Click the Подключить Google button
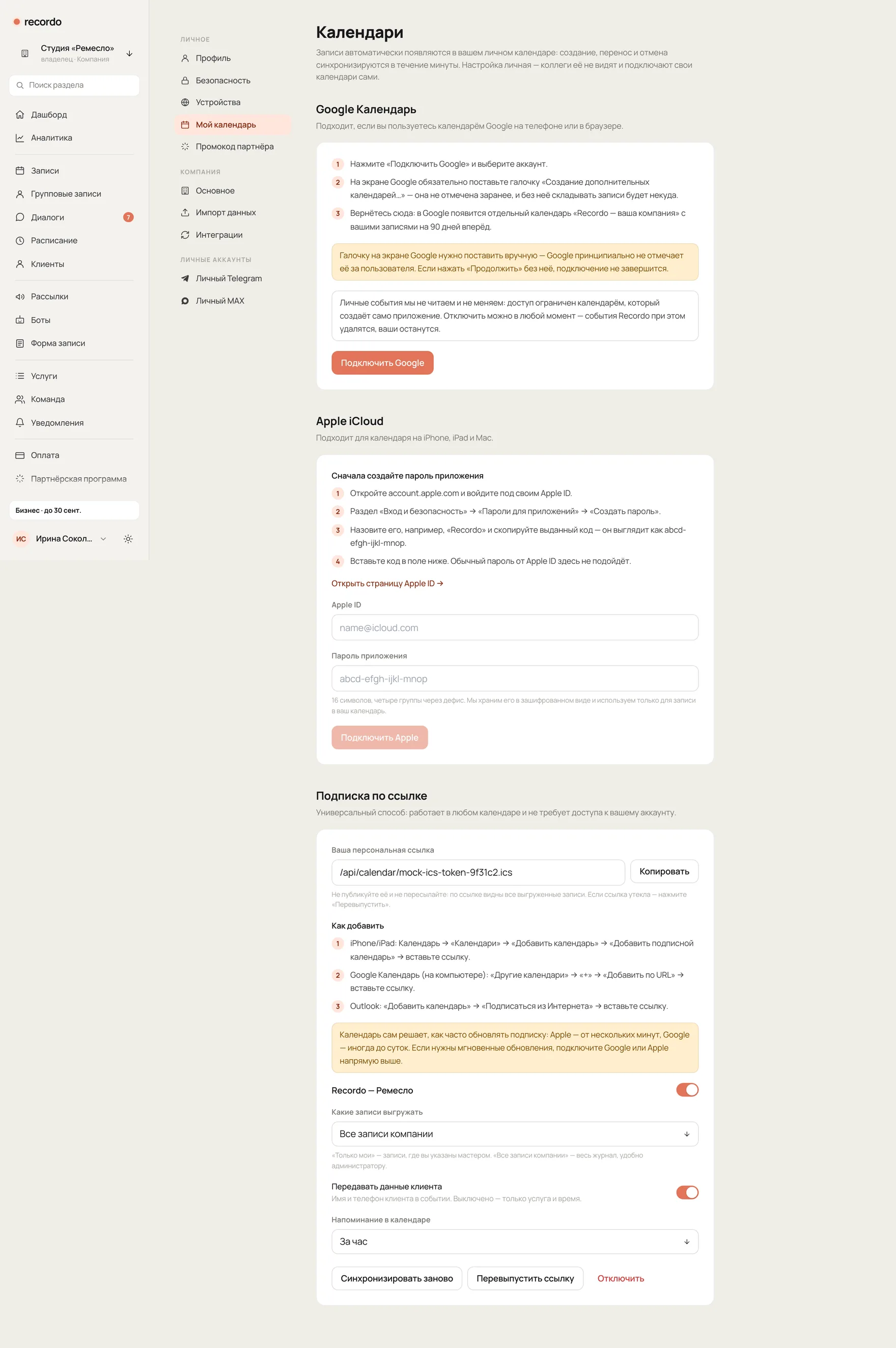The height and width of the screenshot is (1348, 896). click(x=382, y=363)
